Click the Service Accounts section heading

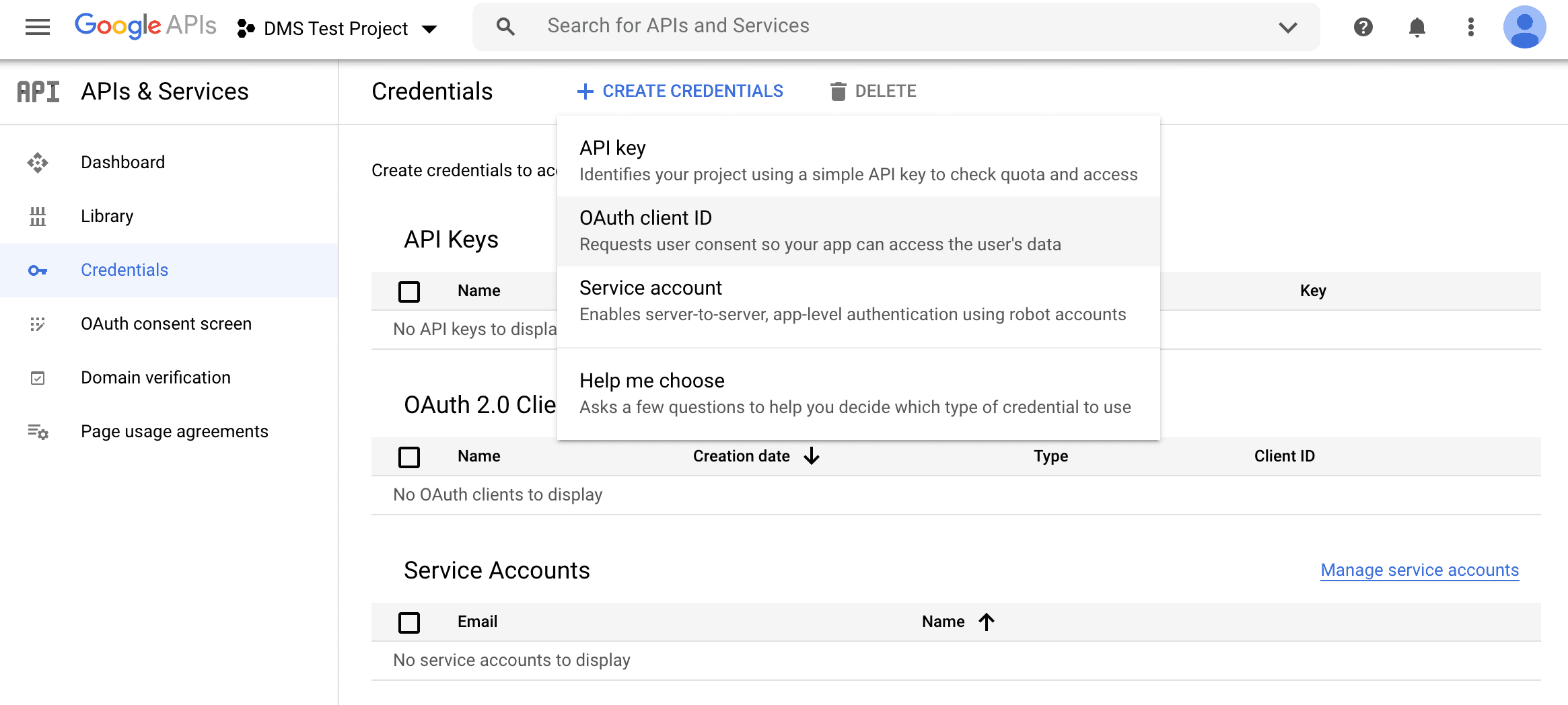click(x=497, y=570)
